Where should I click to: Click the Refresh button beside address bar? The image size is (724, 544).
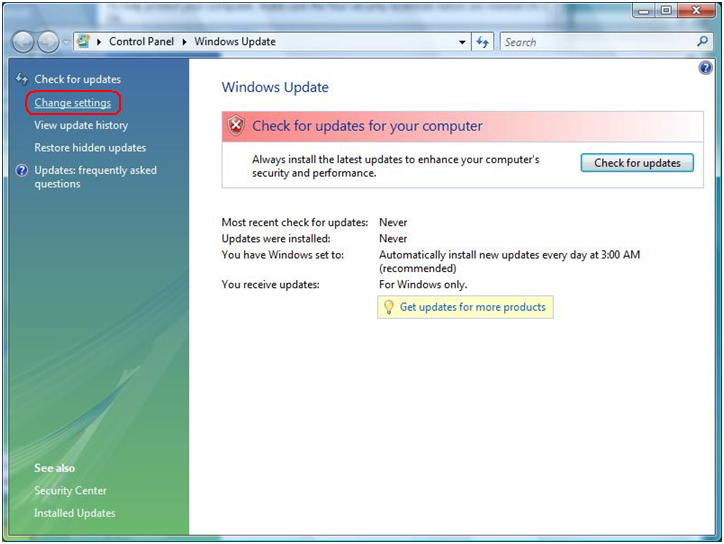483,42
